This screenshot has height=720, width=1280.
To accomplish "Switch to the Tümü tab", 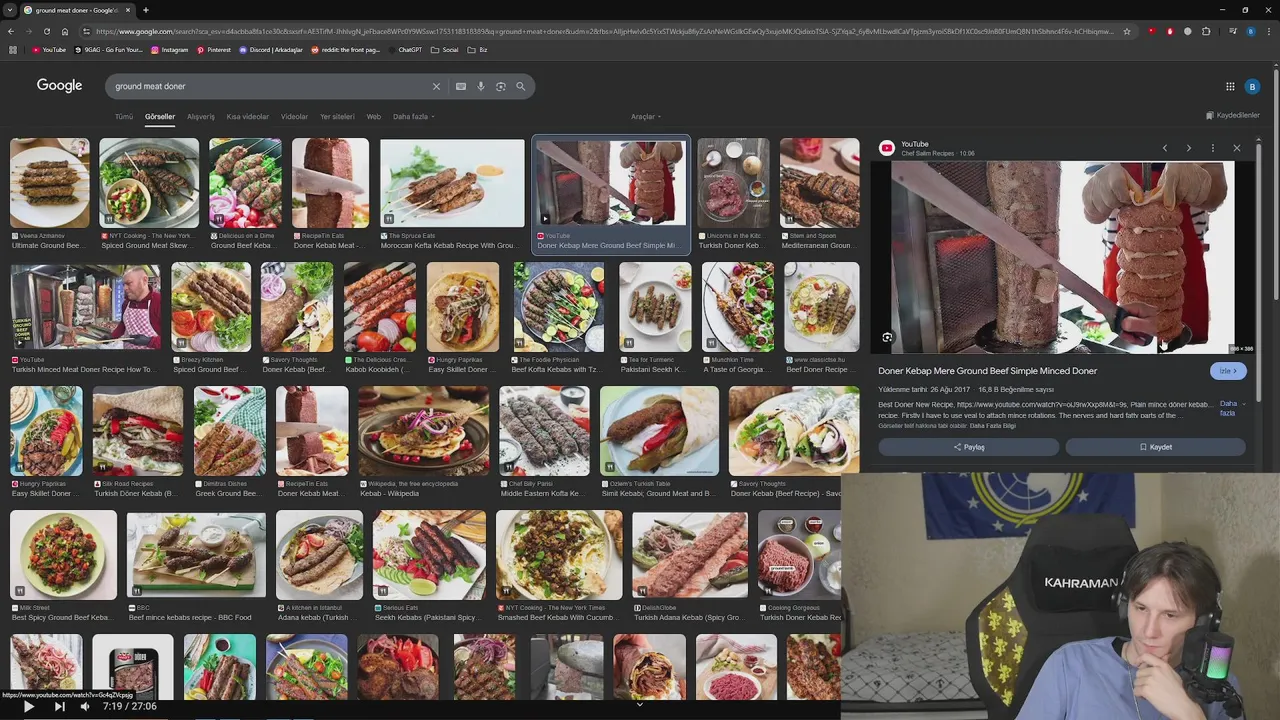I will coord(124,117).
